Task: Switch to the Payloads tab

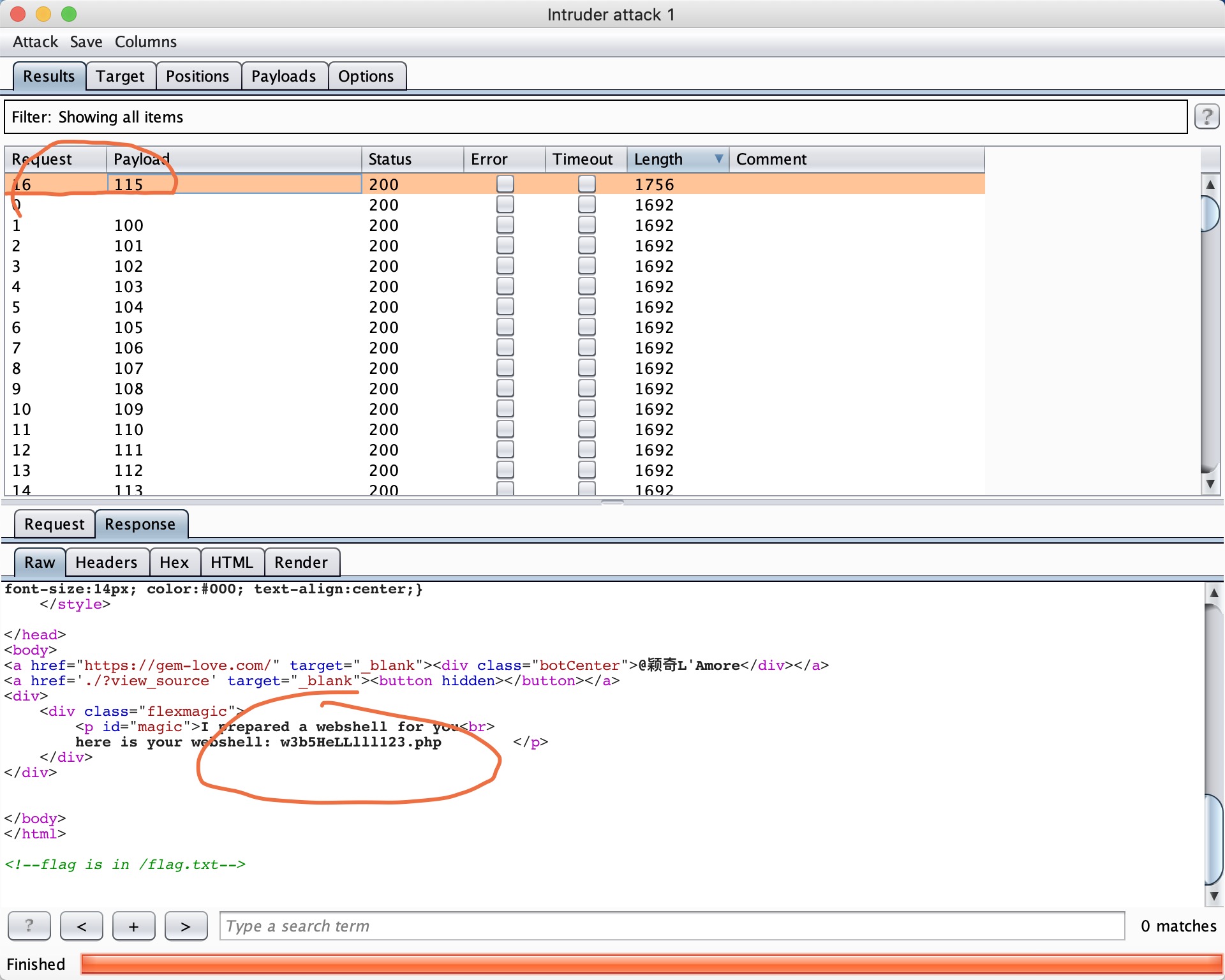Action: click(283, 77)
